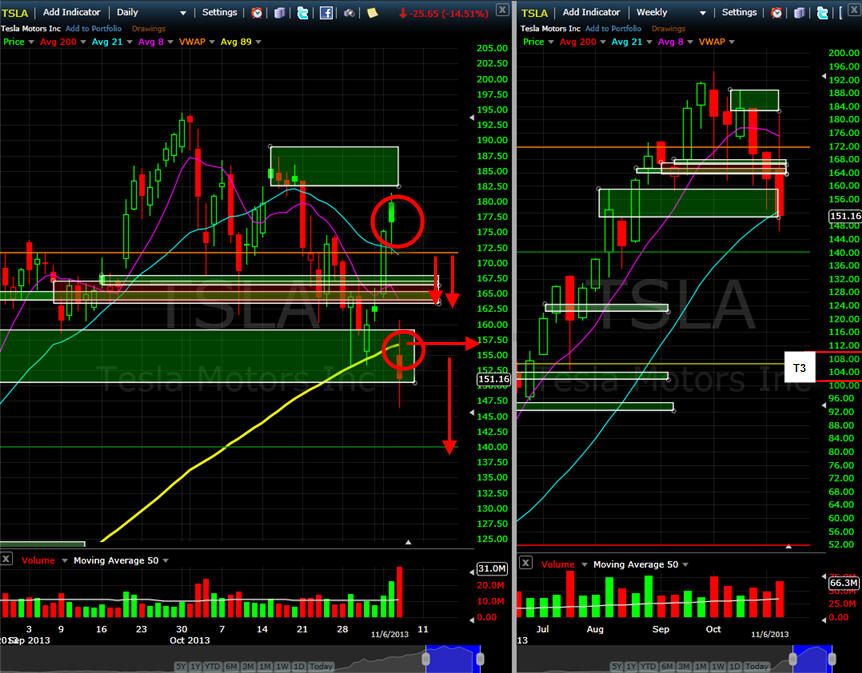Select 1M range in Daily chart
Screen dimensions: 862x673
[x=265, y=666]
